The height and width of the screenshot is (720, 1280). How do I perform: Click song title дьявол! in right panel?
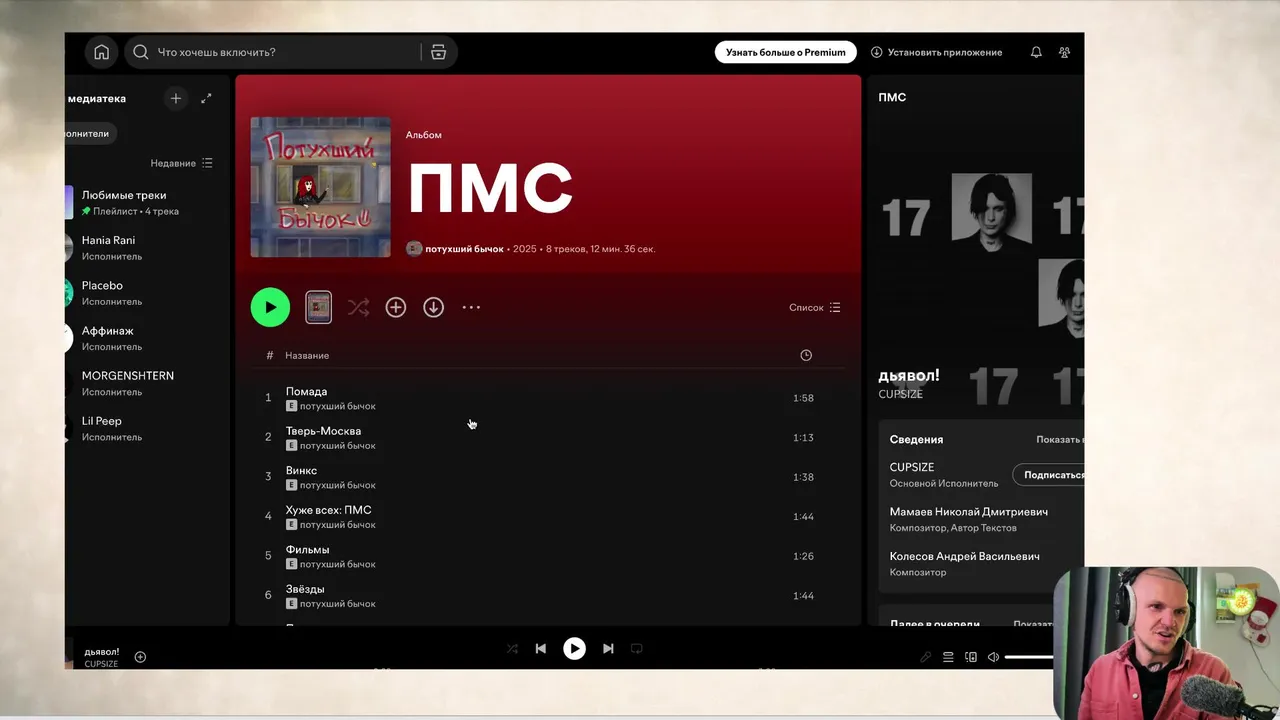[909, 376]
